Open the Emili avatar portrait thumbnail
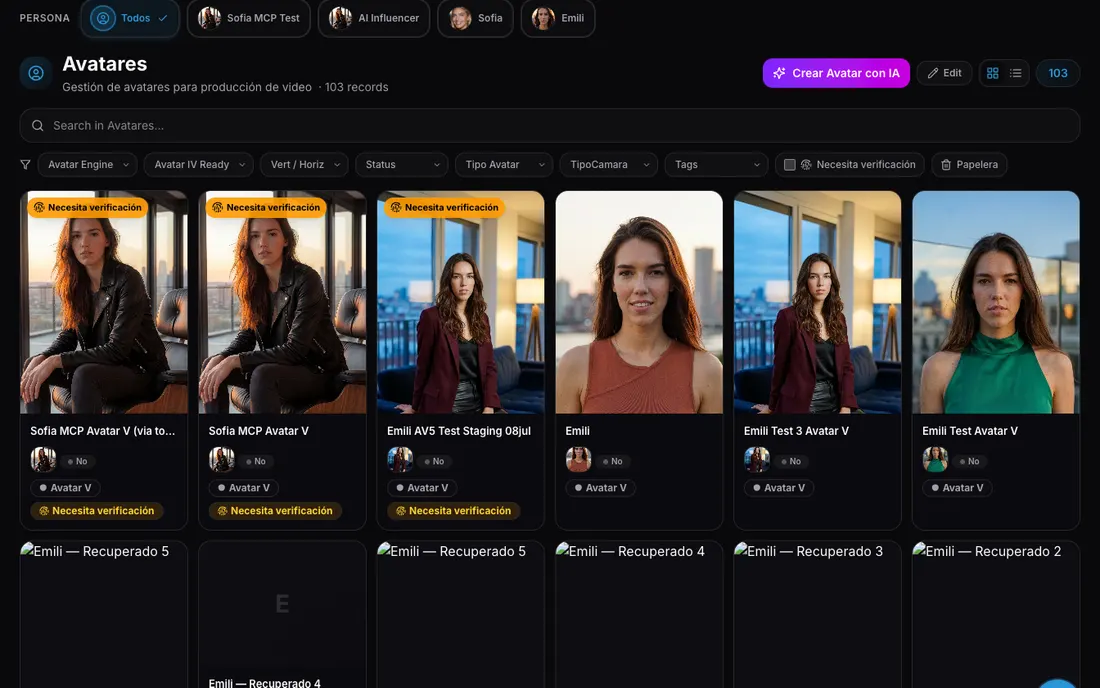 point(639,302)
